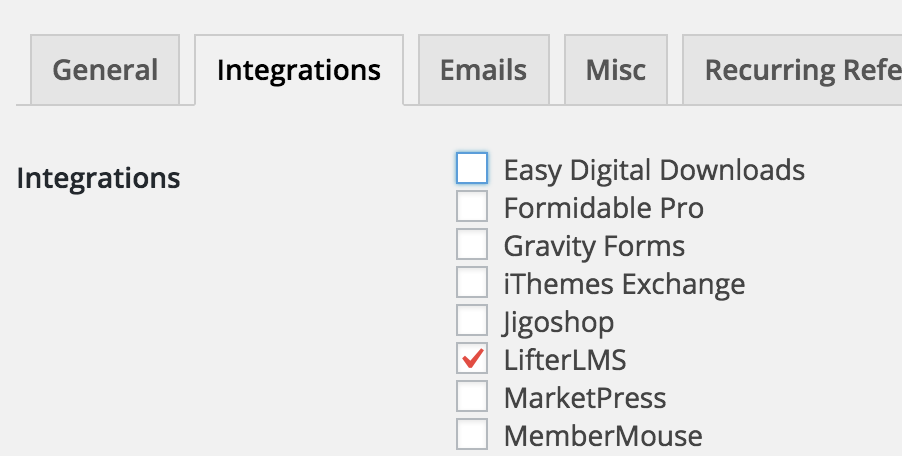902x456 pixels.
Task: Enable the Easy Digital Downloads checkbox
Action: [x=472, y=168]
